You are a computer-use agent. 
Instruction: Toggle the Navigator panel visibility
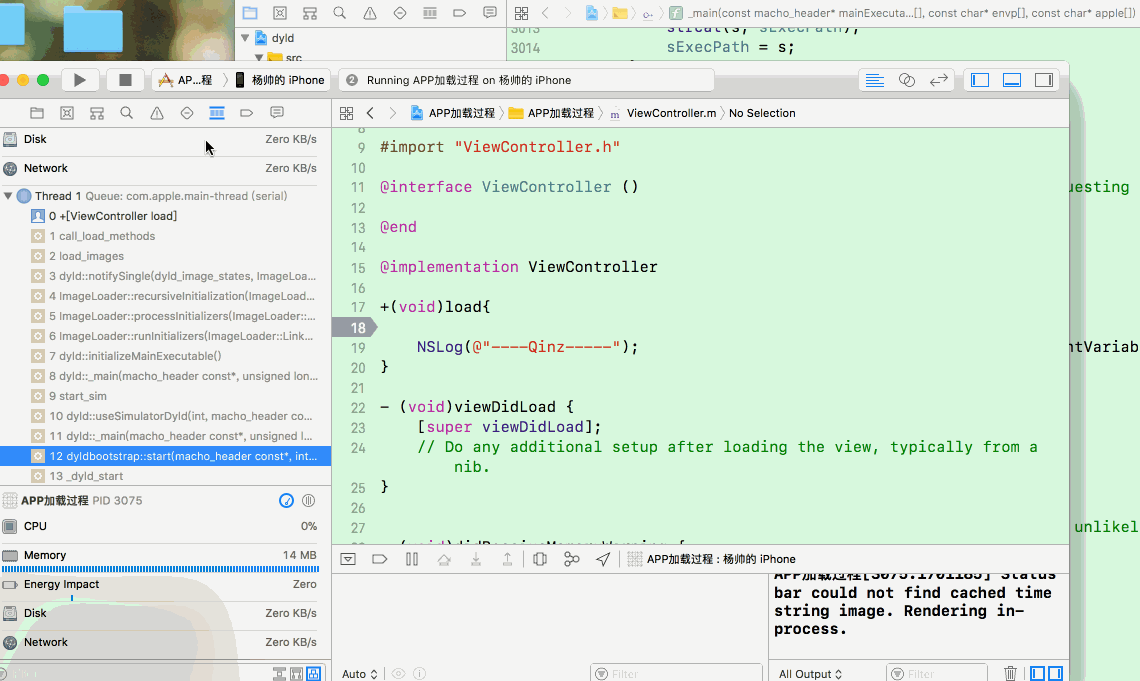980,80
